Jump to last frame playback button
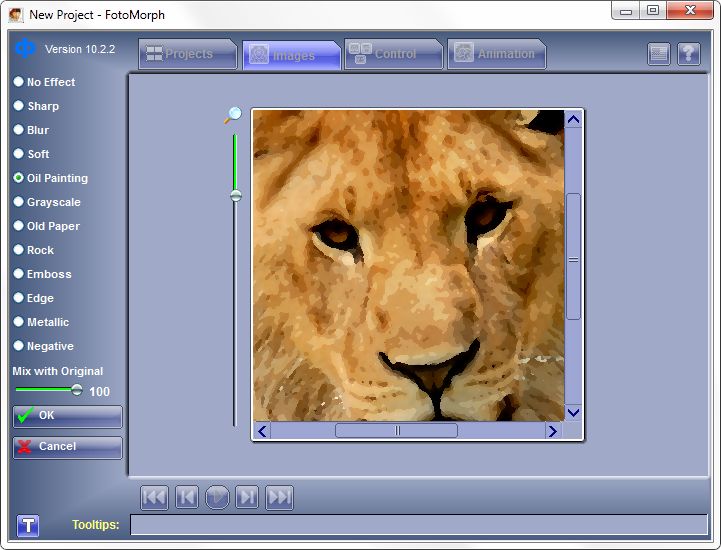721x550 pixels. 280,498
